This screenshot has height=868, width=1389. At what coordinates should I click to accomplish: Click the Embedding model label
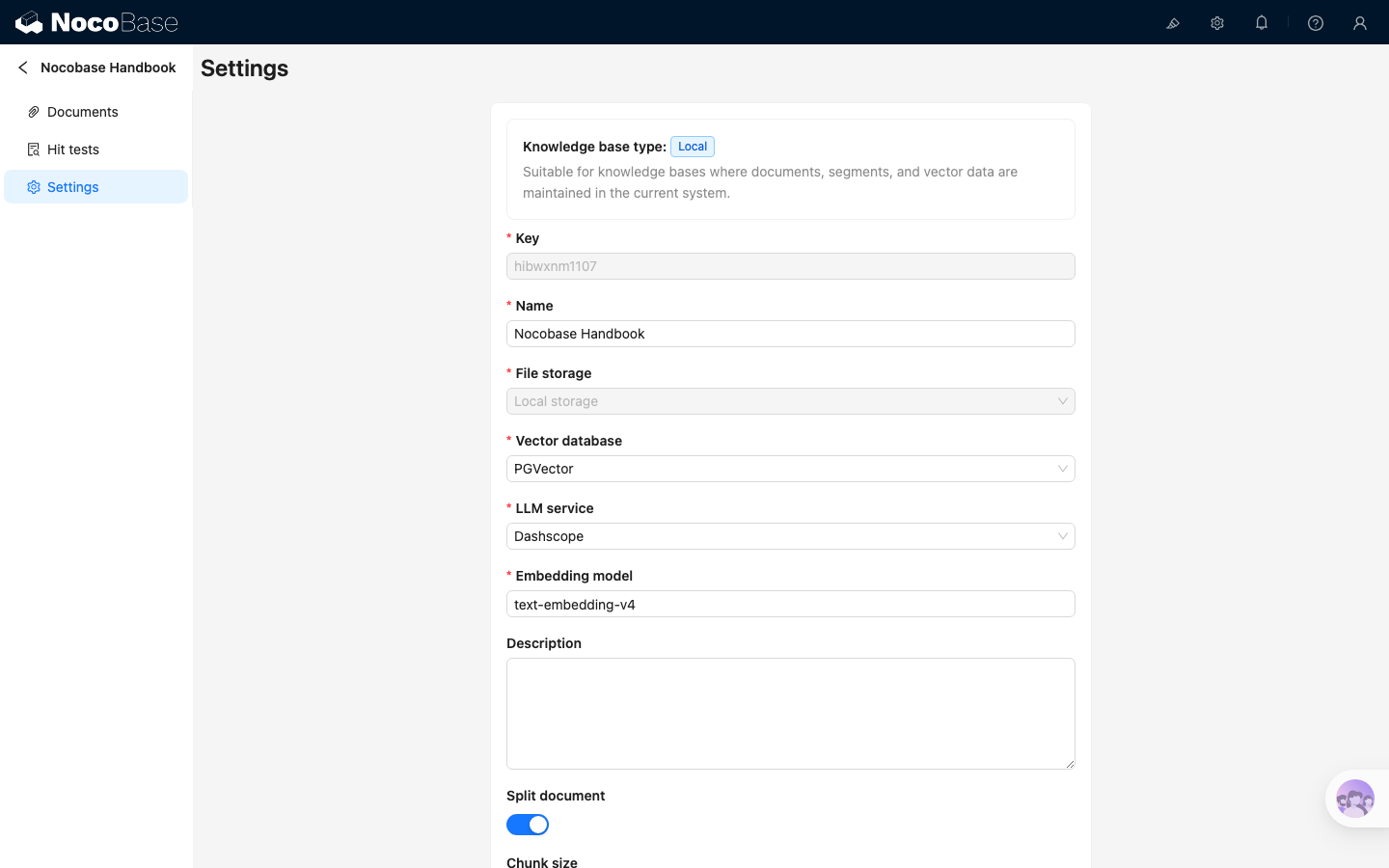574,576
